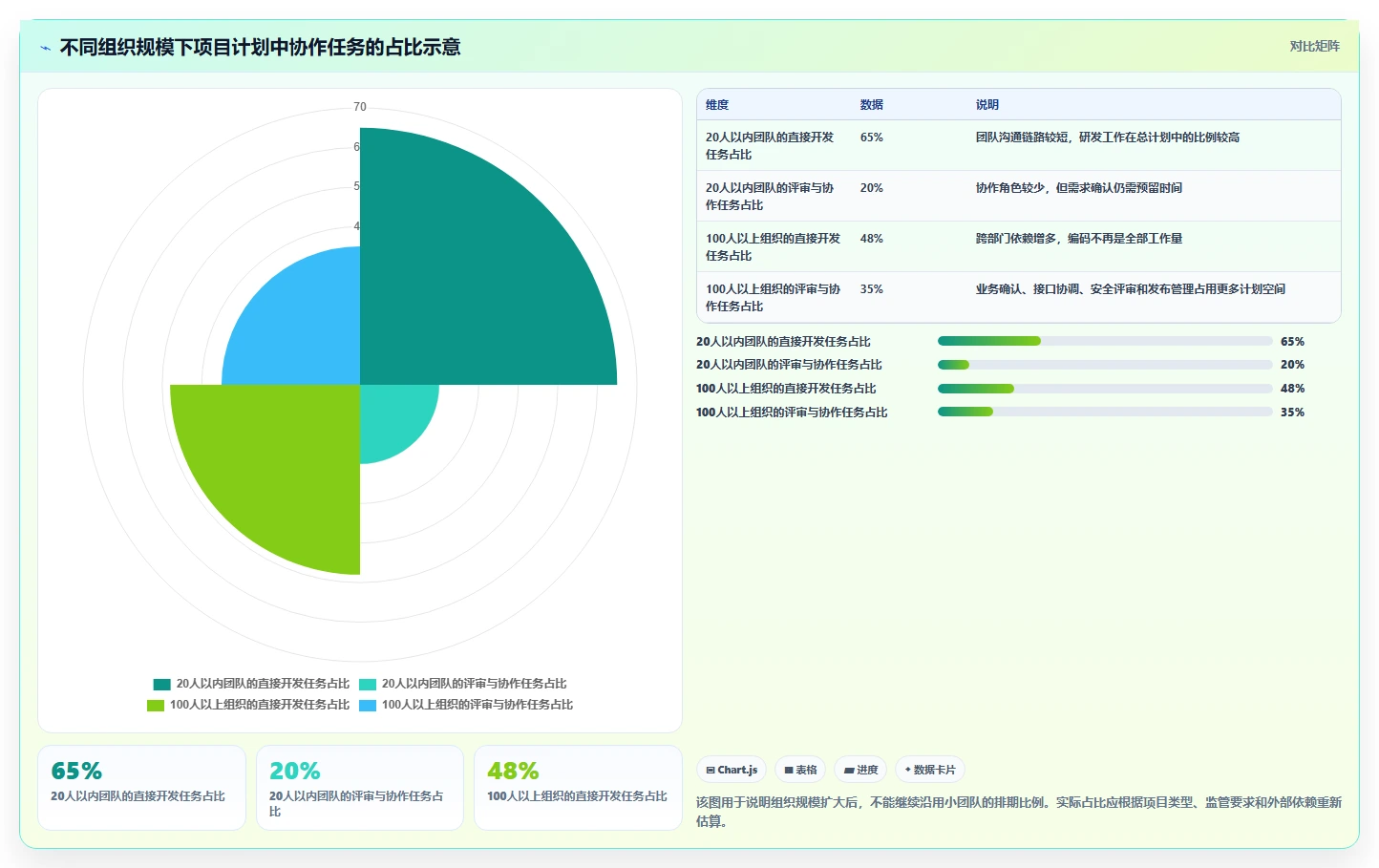Click progress label 20人以内团队的直接开发任务占比
1379x868 pixels.
(783, 342)
